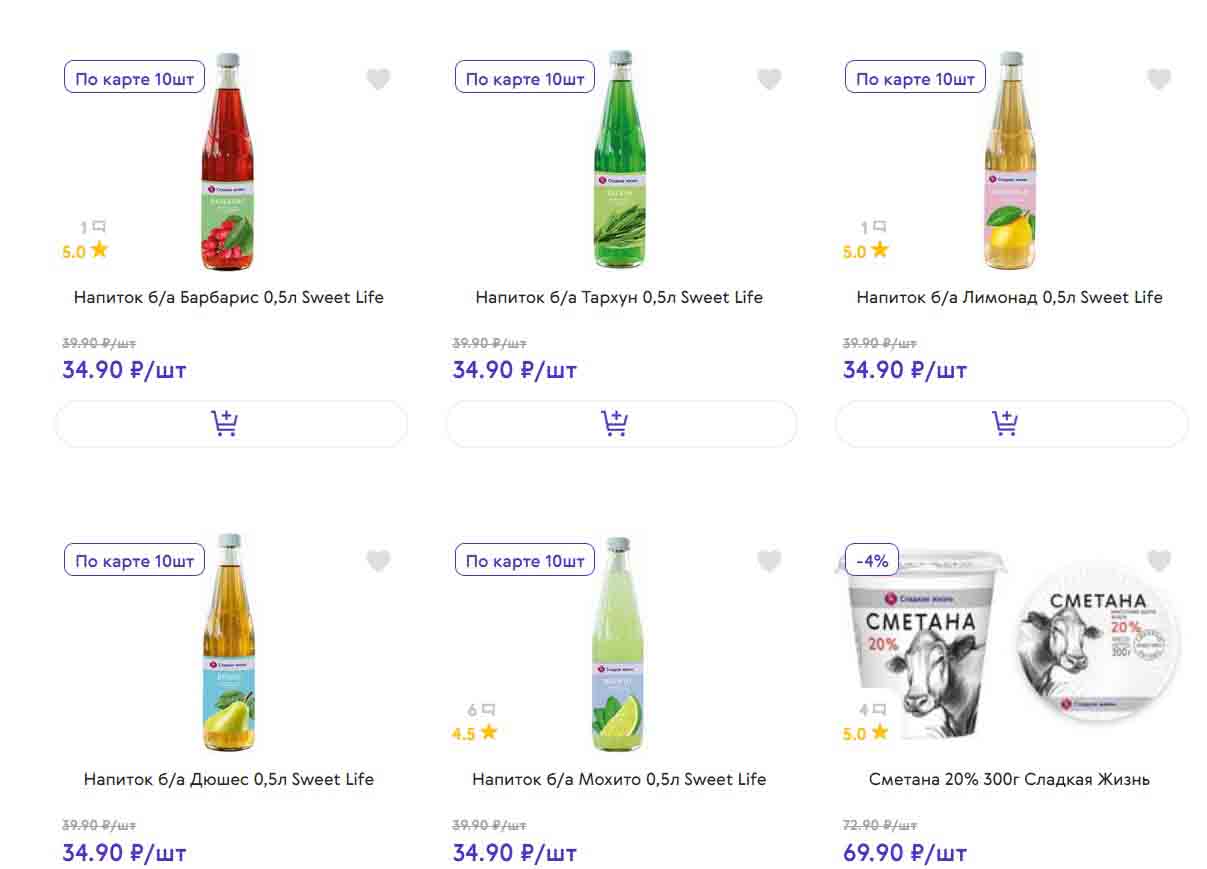Toggle heart on Дюшес drink
This screenshot has width=1207, height=869.
(x=378, y=561)
